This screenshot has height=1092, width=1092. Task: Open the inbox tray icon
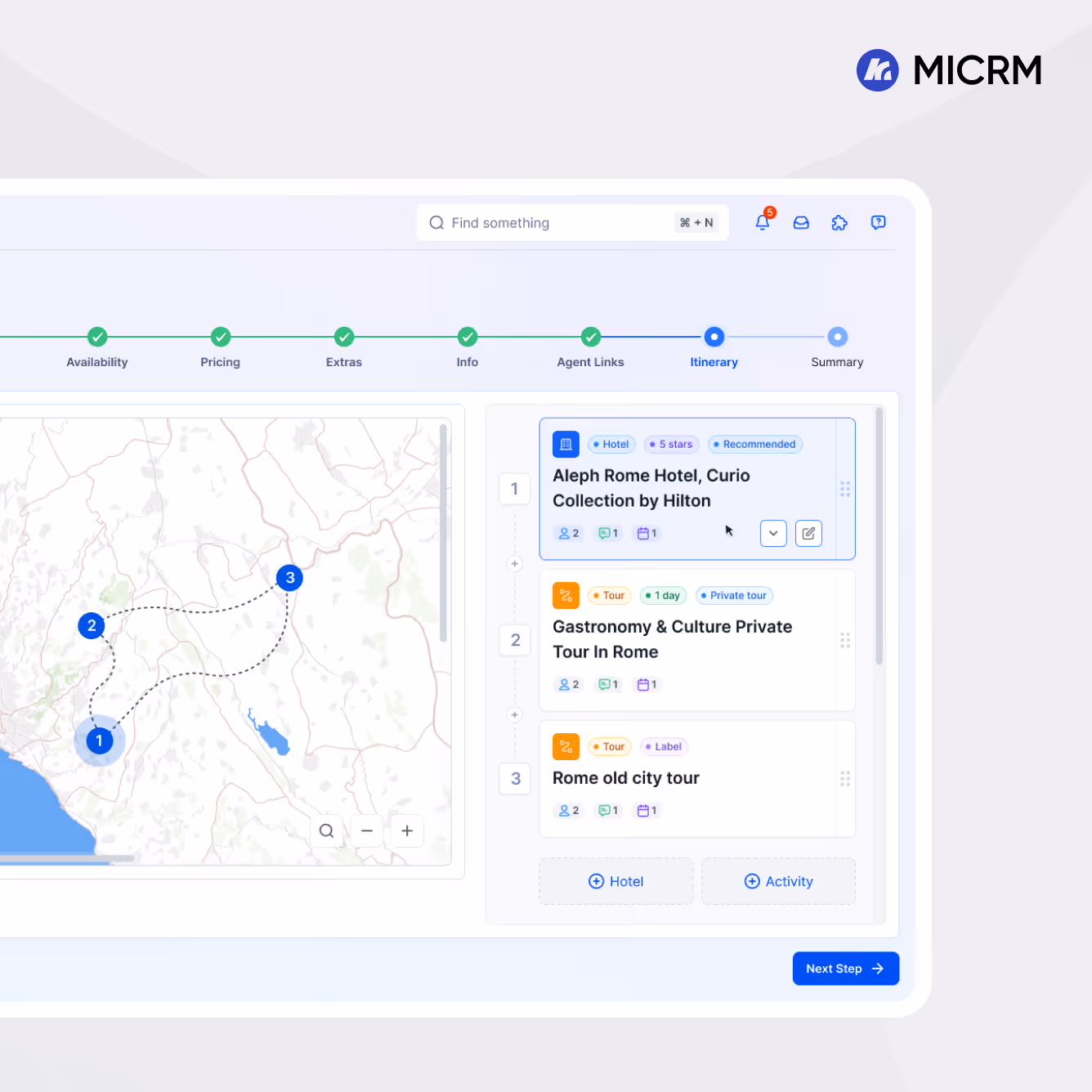click(x=801, y=222)
